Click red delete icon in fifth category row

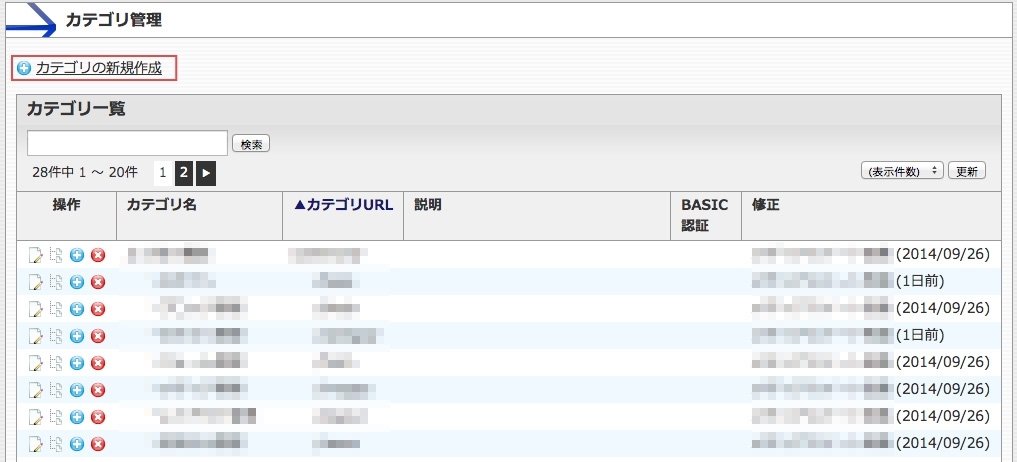pyautogui.click(x=98, y=363)
